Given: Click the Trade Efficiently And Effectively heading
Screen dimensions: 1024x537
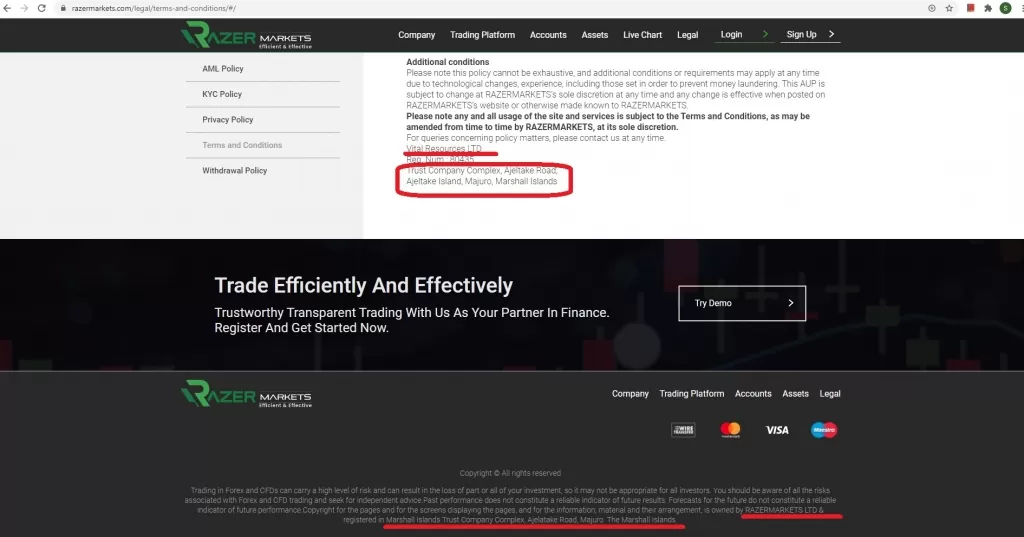Looking at the screenshot, I should 364,285.
